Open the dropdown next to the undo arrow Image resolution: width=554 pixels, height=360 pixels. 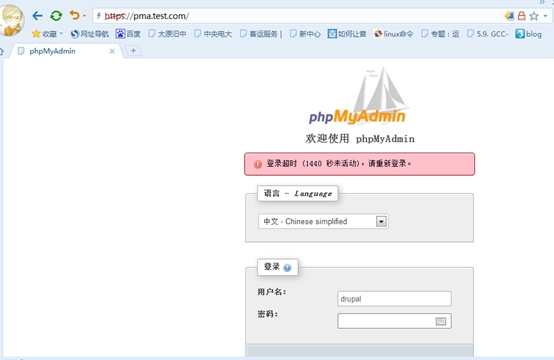(84, 16)
